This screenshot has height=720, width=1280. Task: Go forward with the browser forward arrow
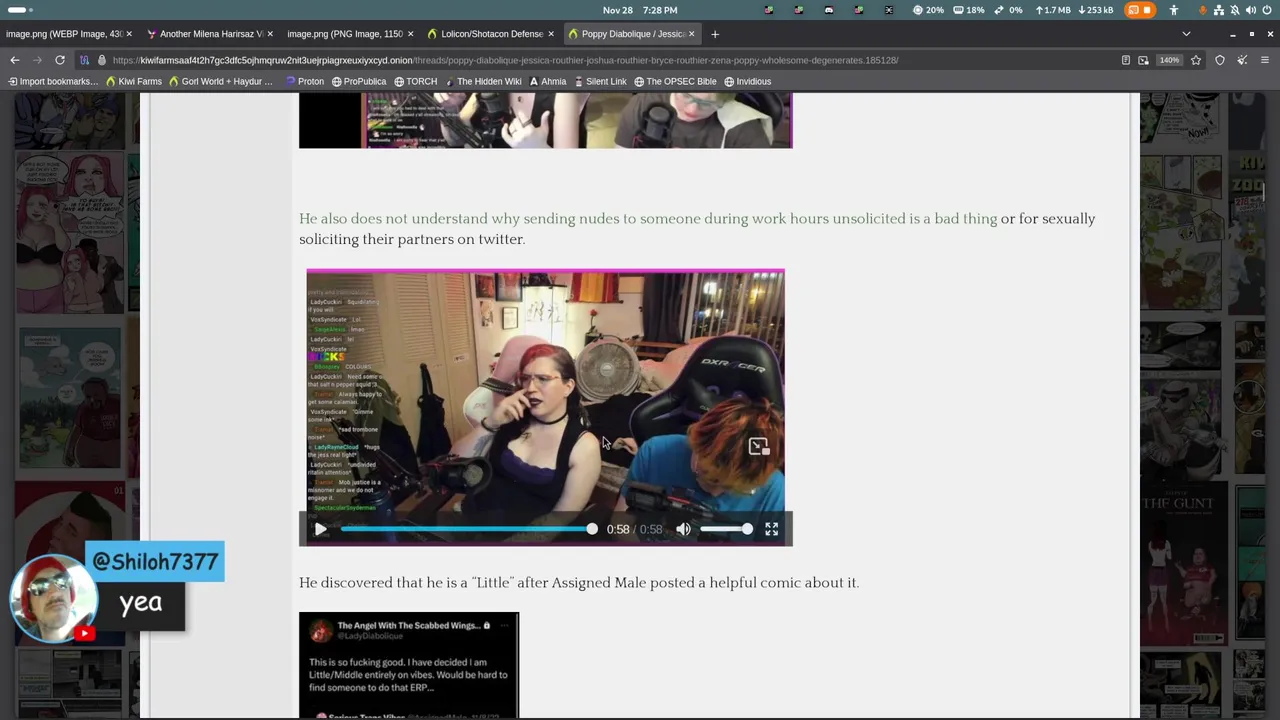[x=37, y=60]
